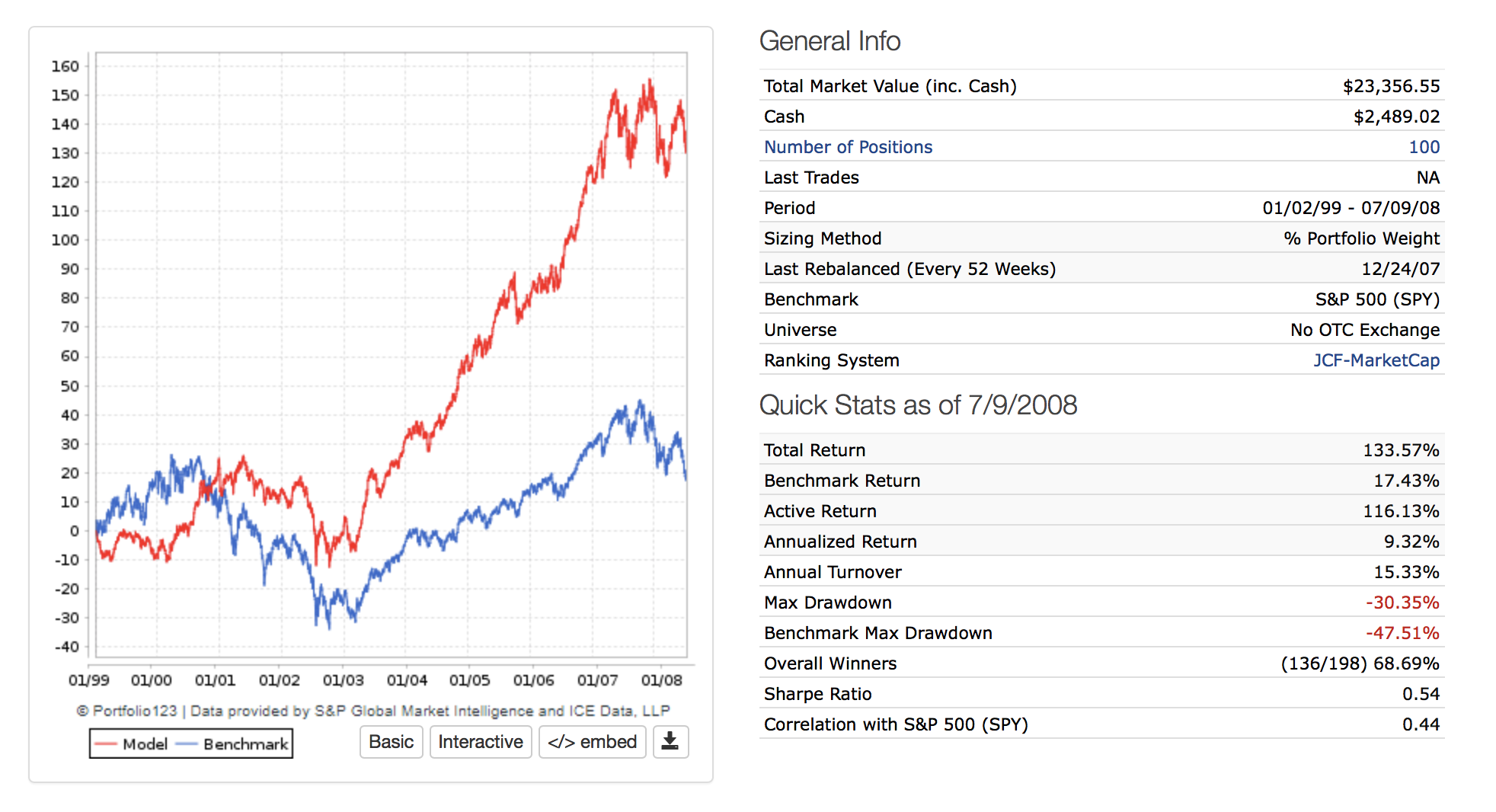This screenshot has width=1496, height=812.
Task: Switch to the Interactive chart view
Action: coord(480,742)
